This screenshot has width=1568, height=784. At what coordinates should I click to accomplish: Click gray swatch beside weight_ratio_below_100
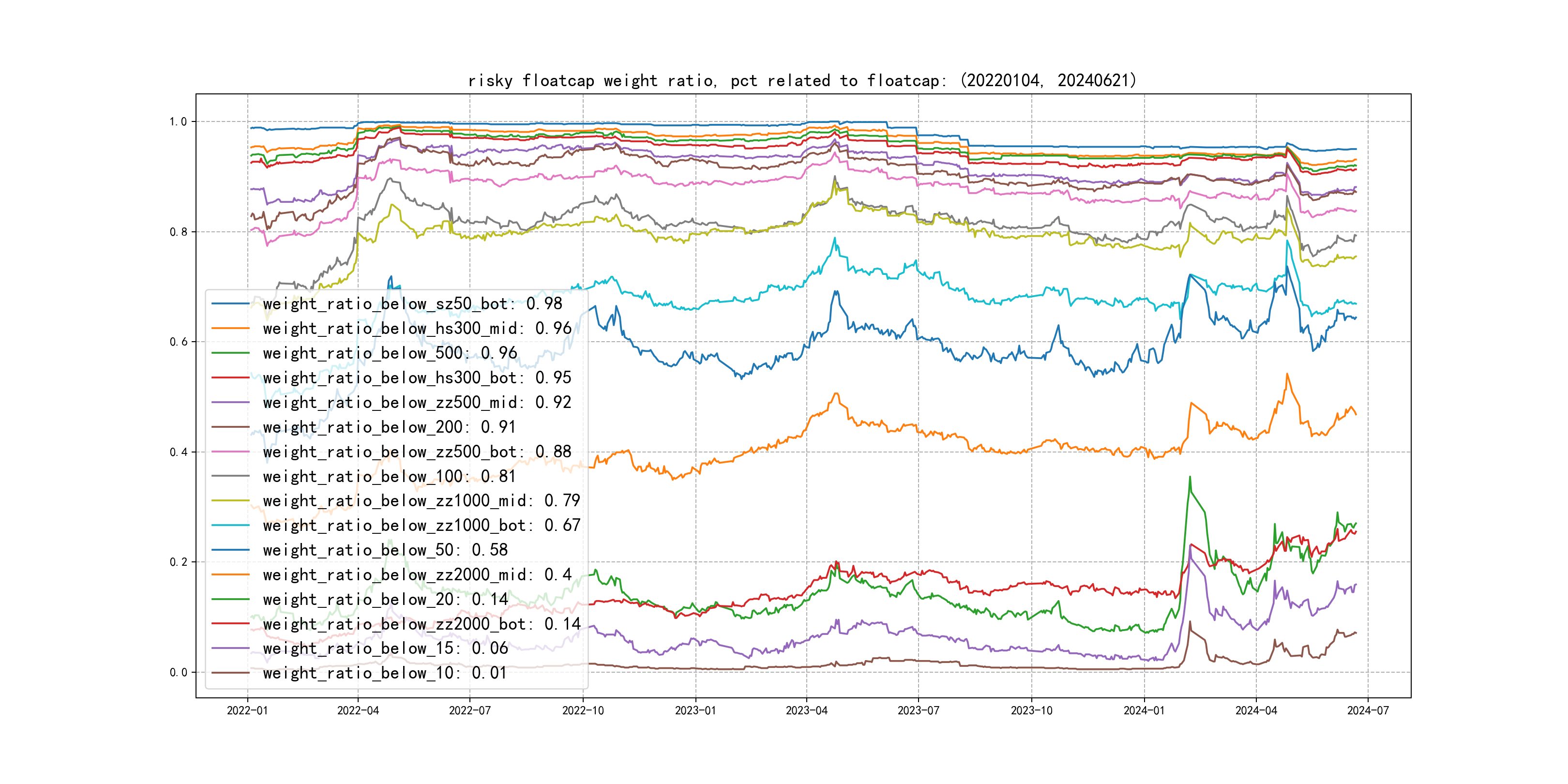230,477
